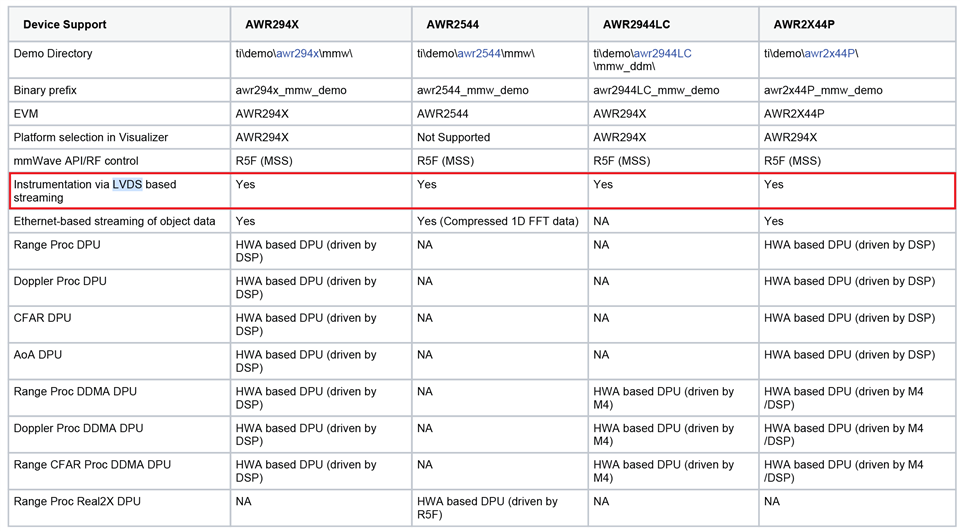960x531 pixels.
Task: Select the CFAR DPU row label
Action: tap(120, 324)
